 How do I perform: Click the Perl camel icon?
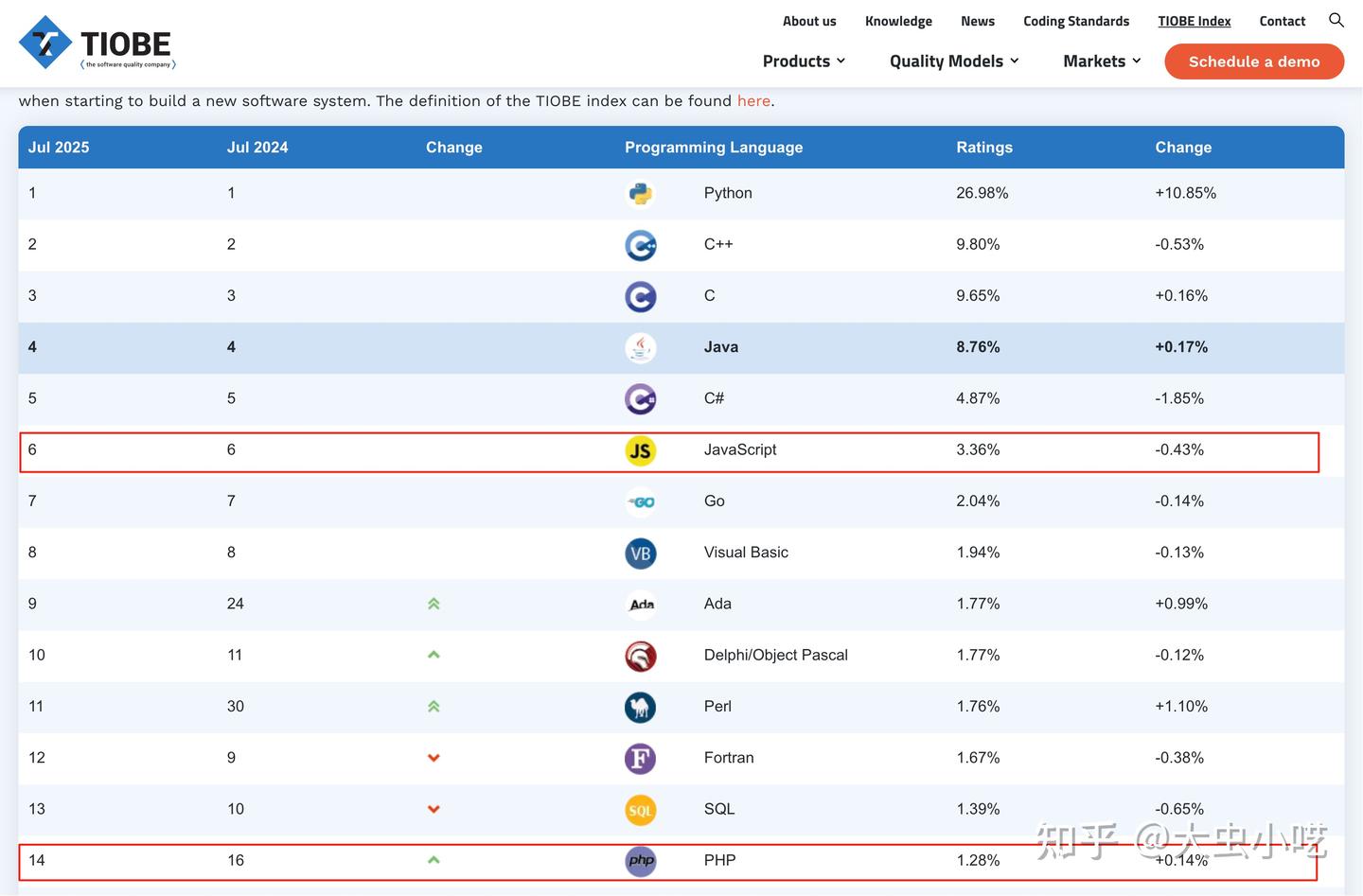pos(641,708)
